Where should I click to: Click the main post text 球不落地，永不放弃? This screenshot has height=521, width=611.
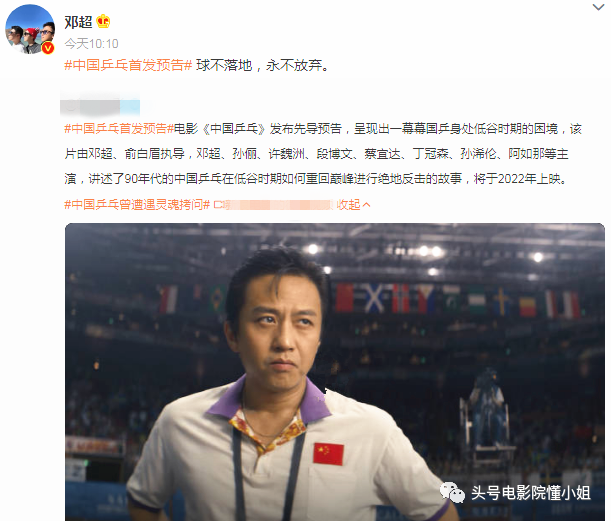pyautogui.click(x=263, y=65)
